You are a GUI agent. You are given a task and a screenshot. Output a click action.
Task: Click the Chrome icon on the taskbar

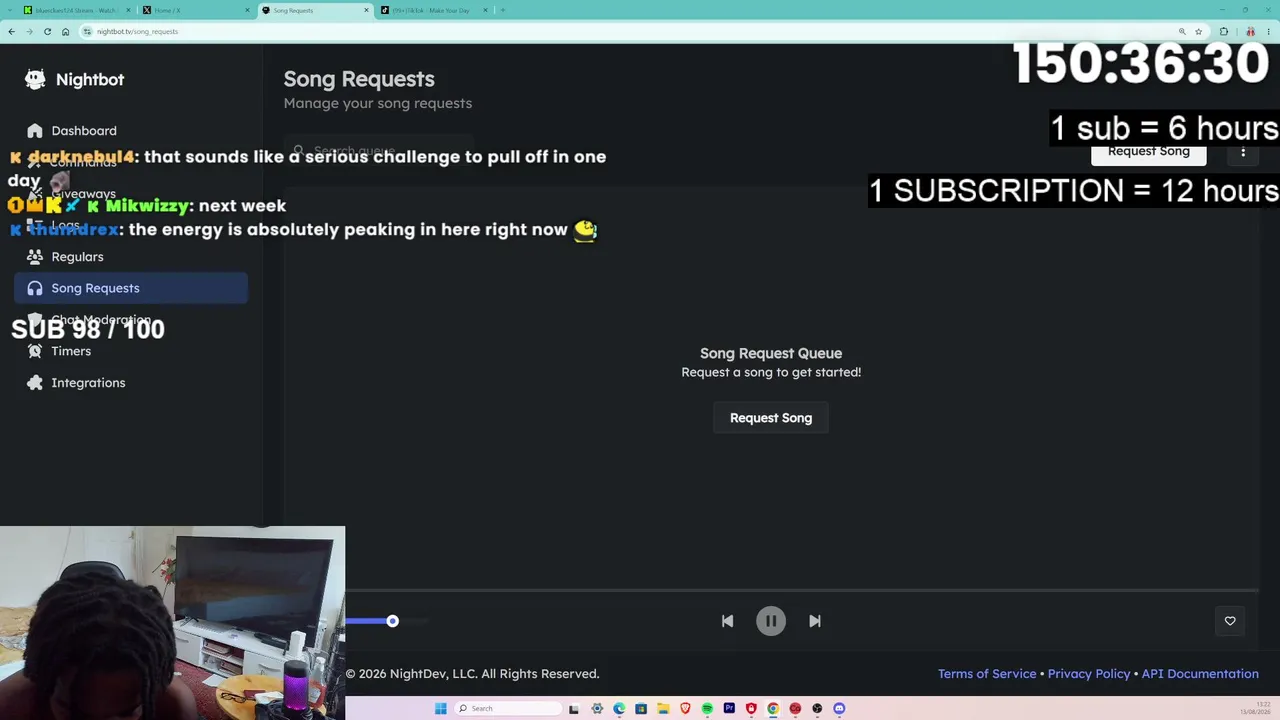[x=773, y=709]
